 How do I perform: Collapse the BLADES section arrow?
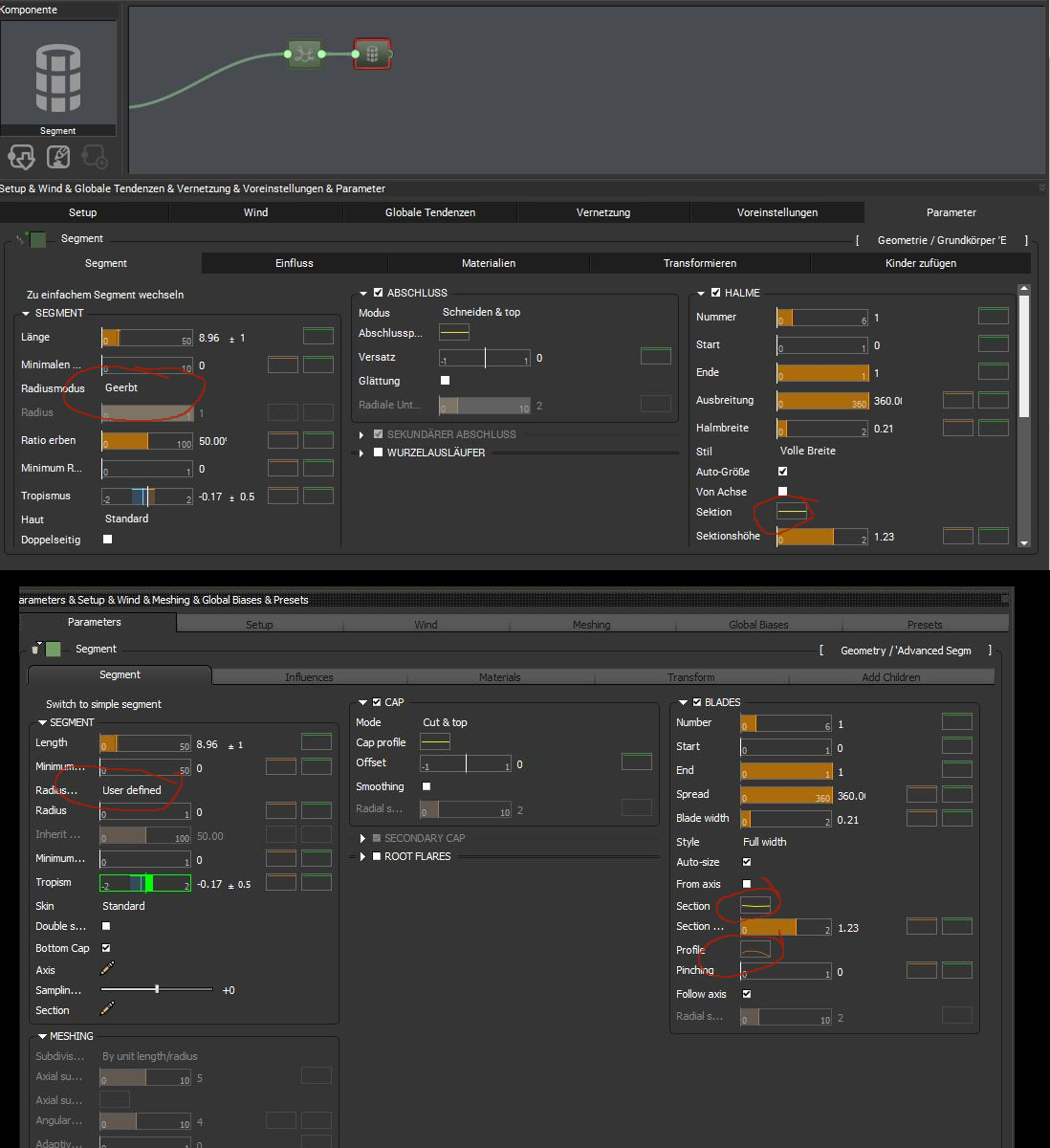(683, 702)
